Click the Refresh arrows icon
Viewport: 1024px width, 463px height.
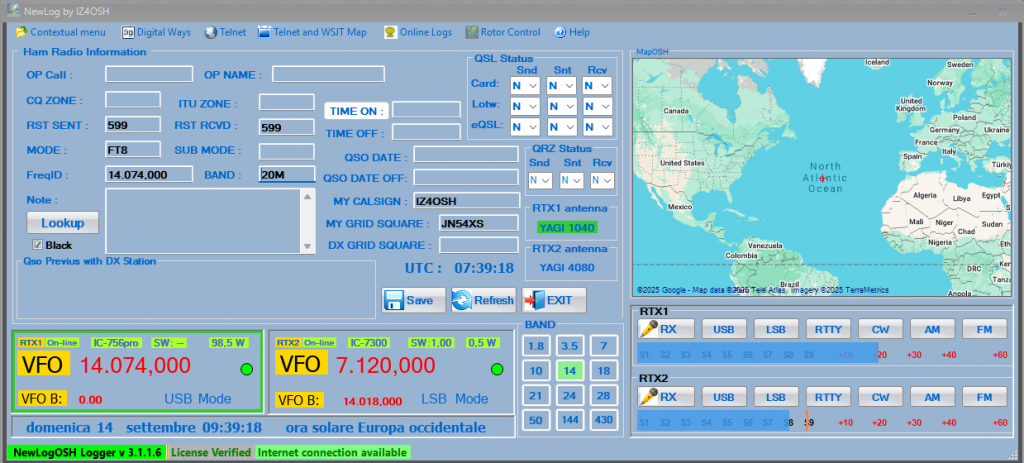[x=463, y=300]
